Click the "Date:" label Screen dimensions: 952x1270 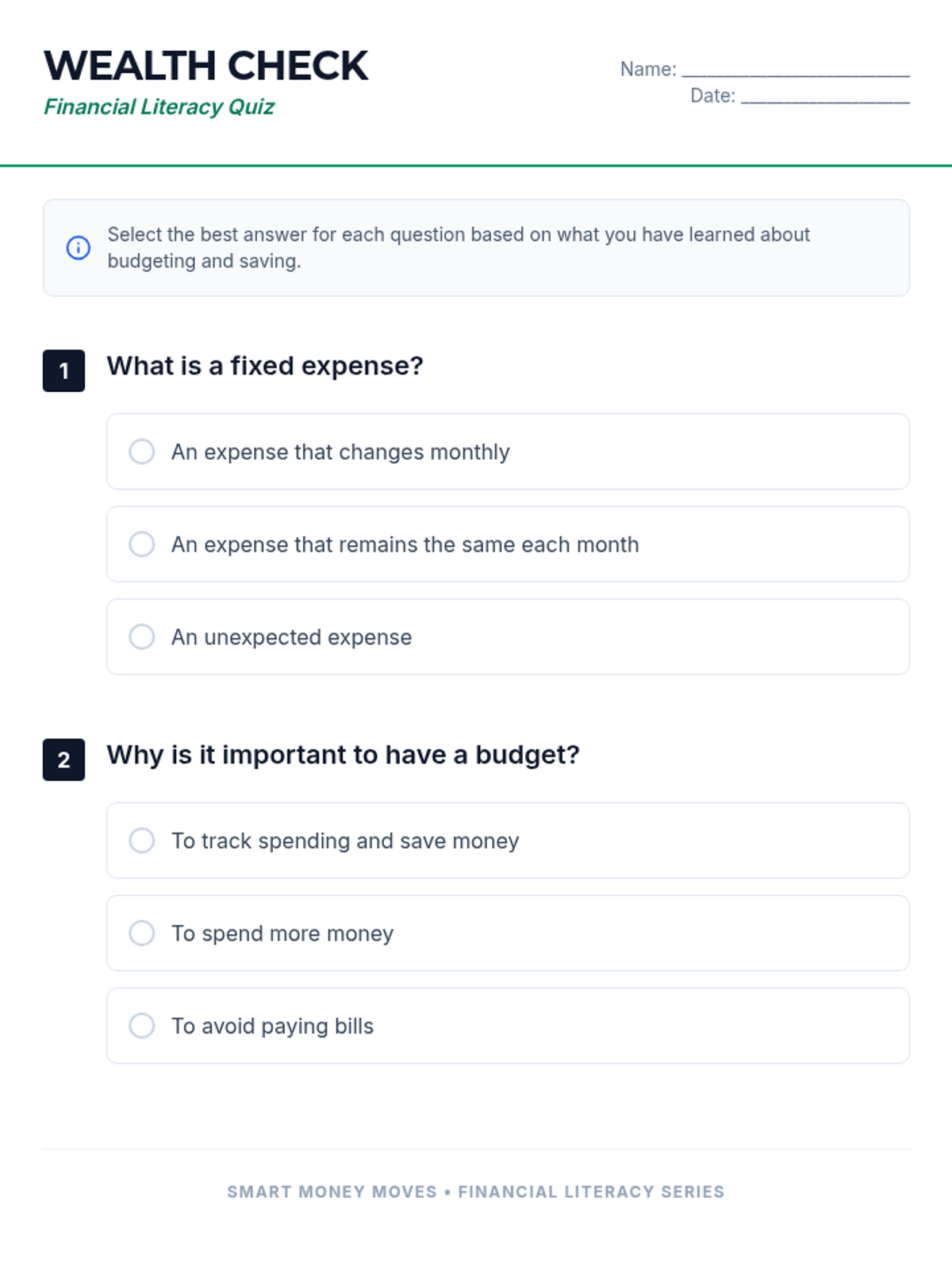[x=712, y=96]
